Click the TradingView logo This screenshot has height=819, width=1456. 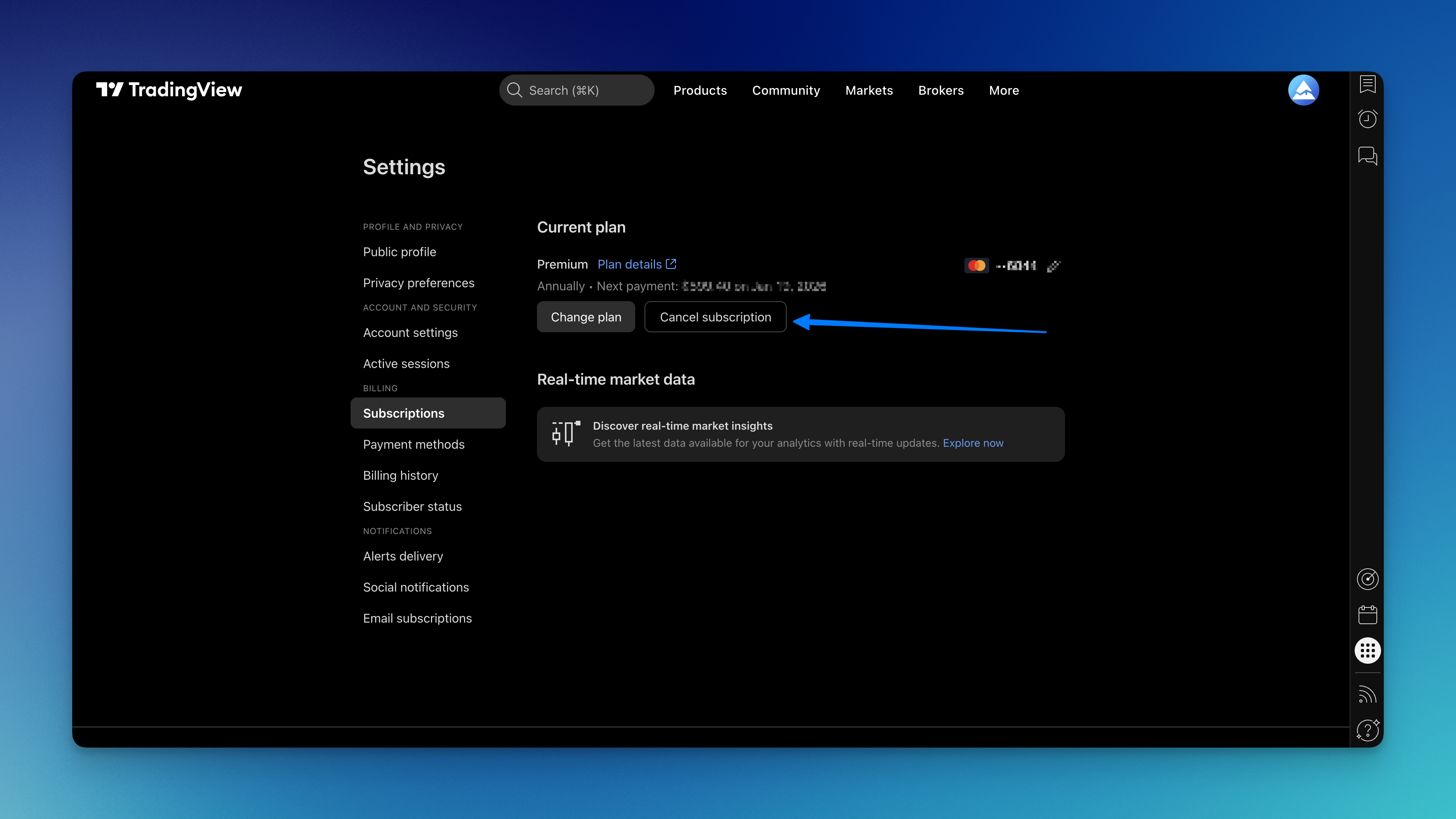[x=169, y=90]
